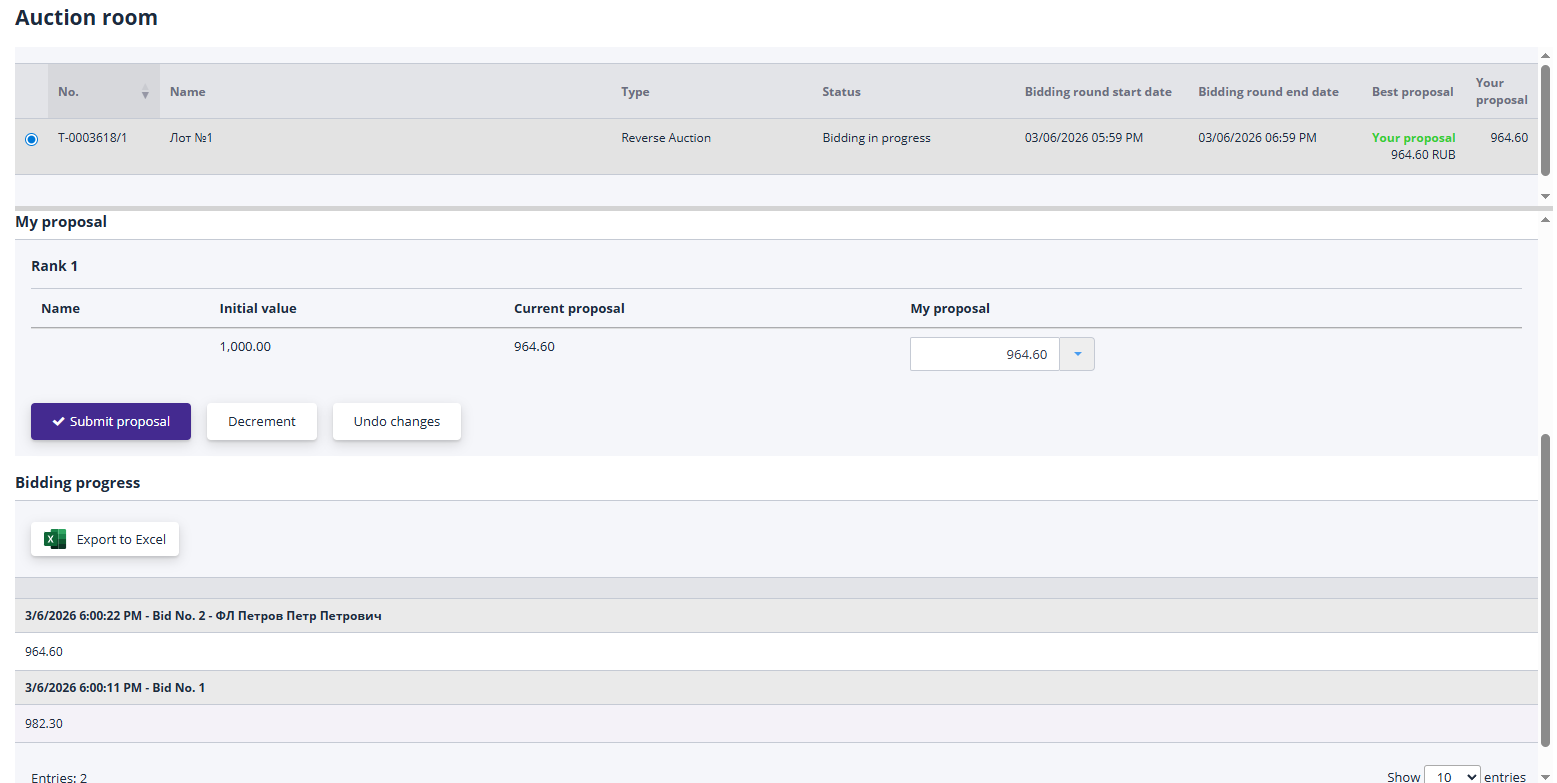This screenshot has width=1557, height=783.
Task: Sort by Status column header
Action: pyautogui.click(x=841, y=92)
